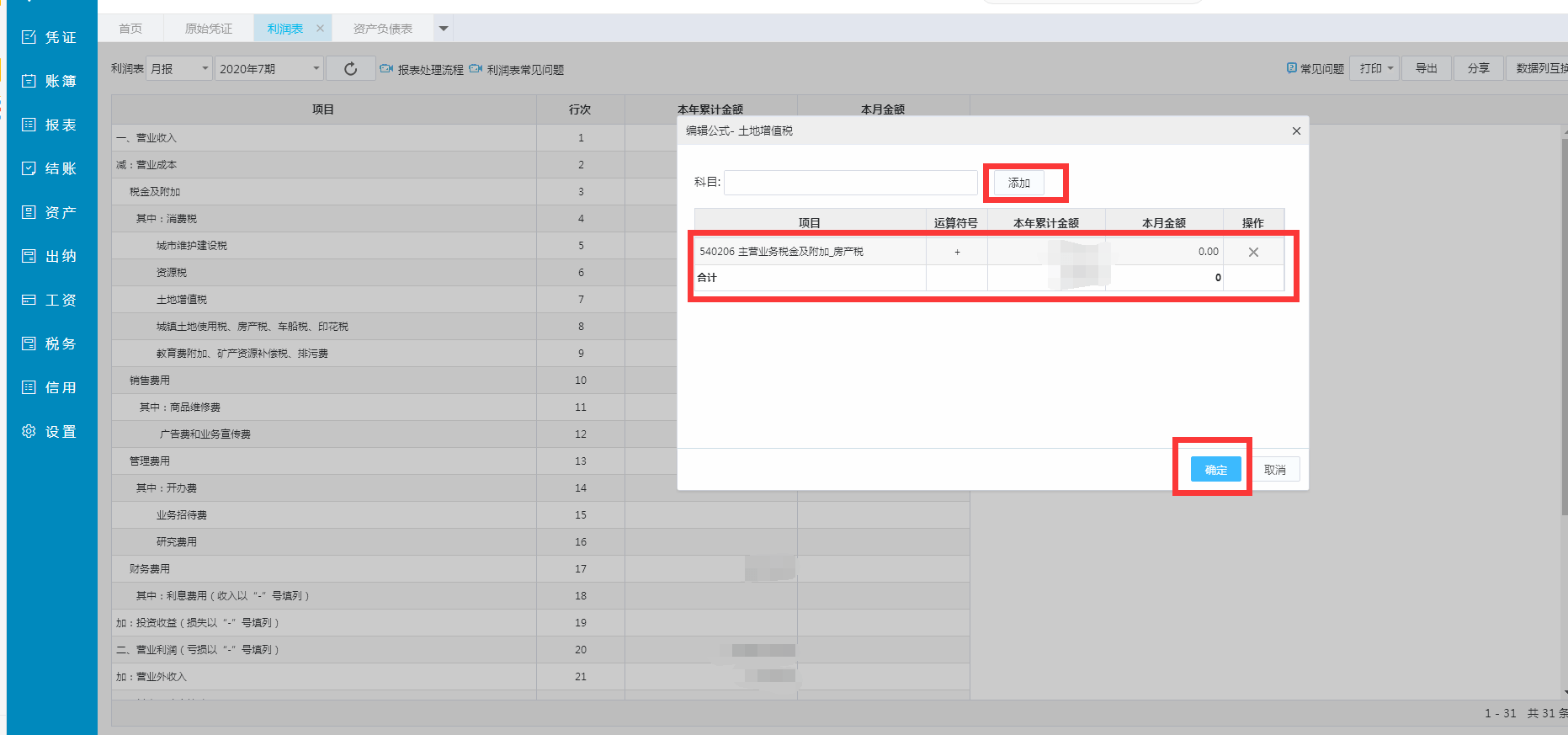Open the 设置 settings gear icon
The height and width of the screenshot is (735, 1568).
tap(29, 431)
